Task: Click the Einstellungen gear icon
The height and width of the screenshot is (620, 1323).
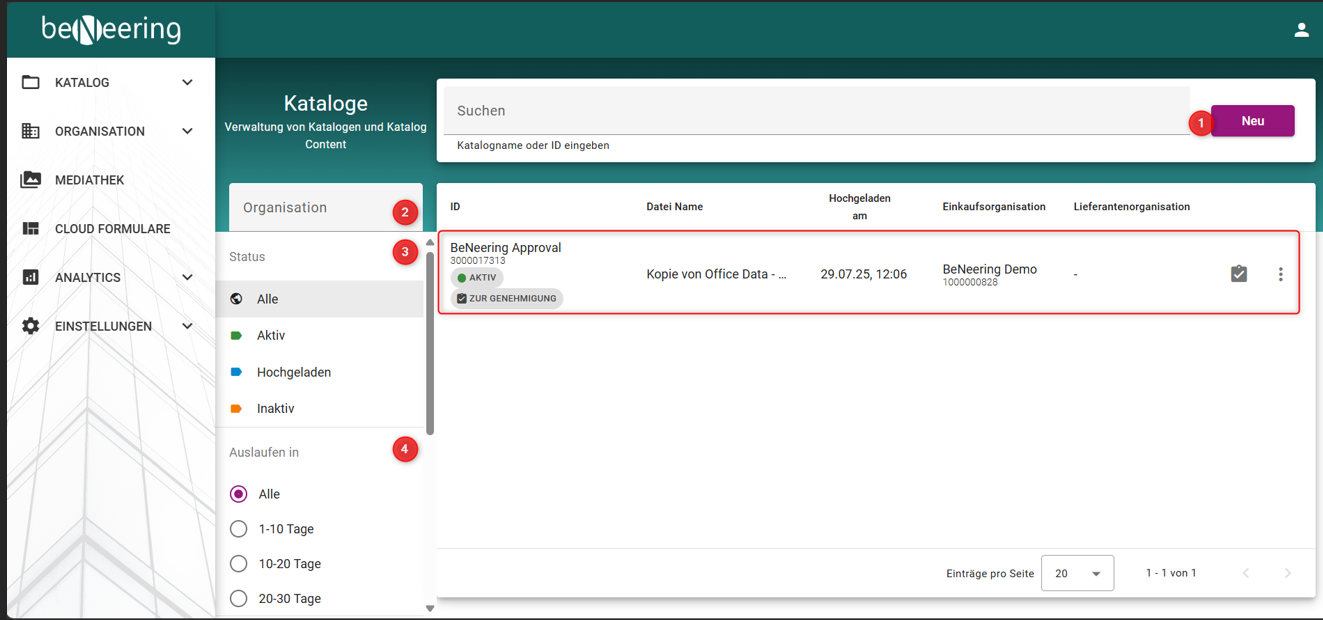Action: tap(31, 326)
